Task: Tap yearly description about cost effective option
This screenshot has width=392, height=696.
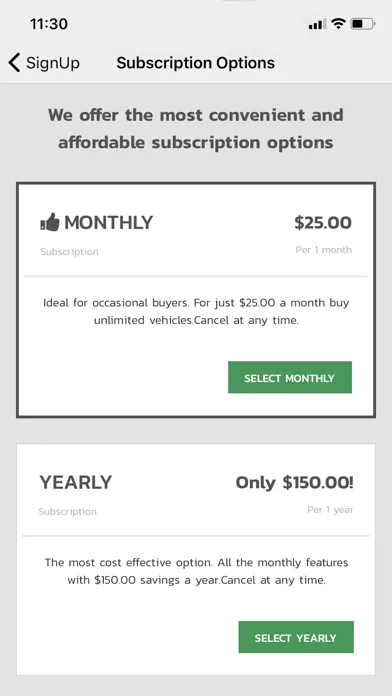Action: 196,571
